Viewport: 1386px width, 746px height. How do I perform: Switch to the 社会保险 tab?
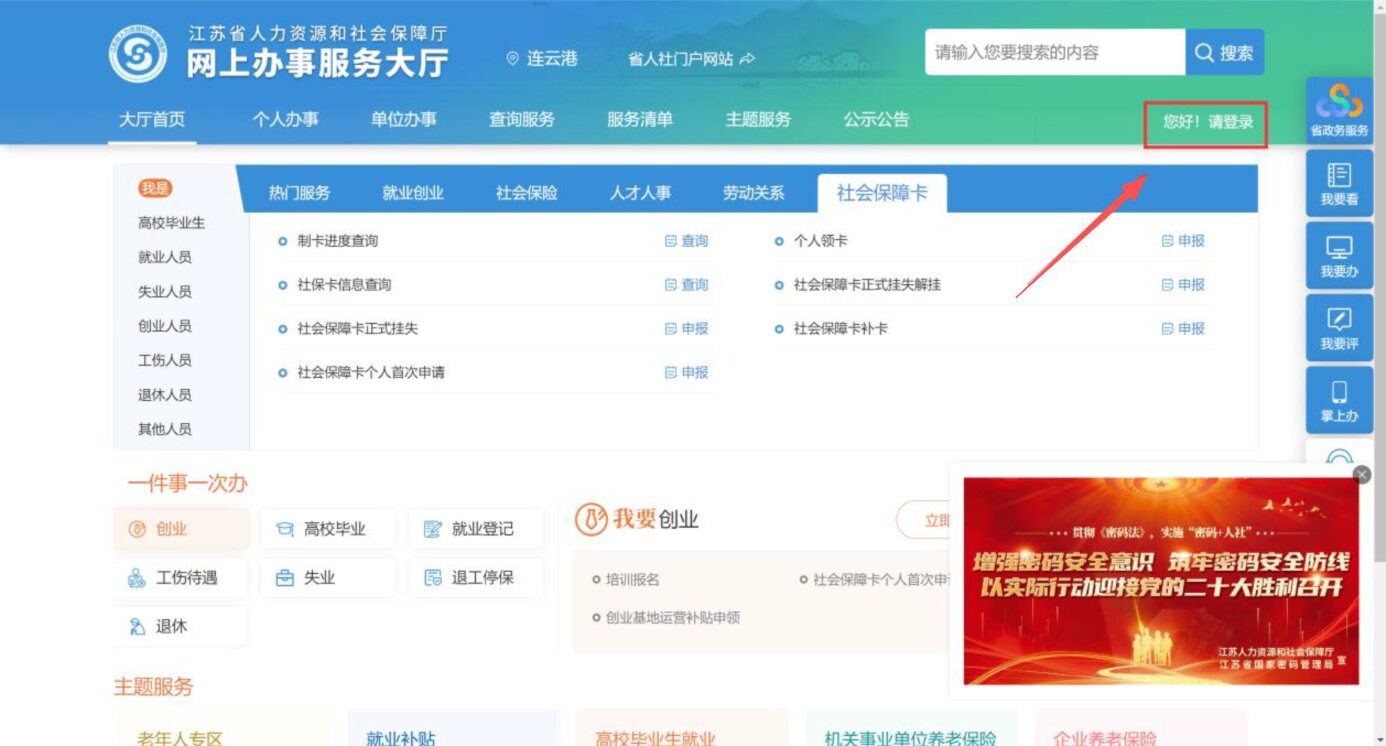pos(526,193)
